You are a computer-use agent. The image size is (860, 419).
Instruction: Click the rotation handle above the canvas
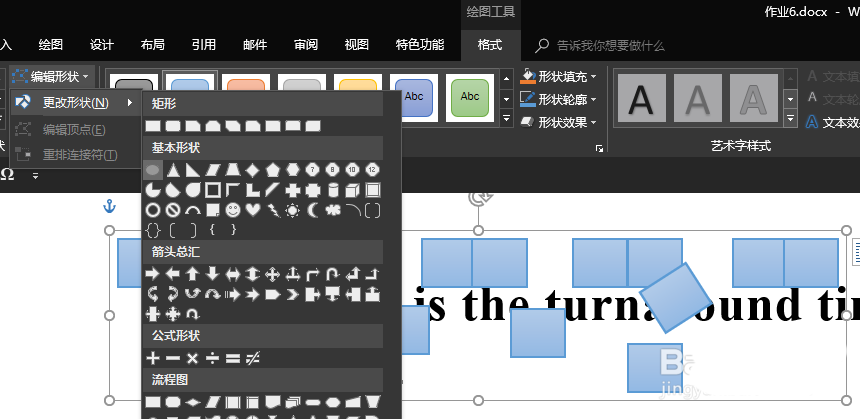[478, 199]
